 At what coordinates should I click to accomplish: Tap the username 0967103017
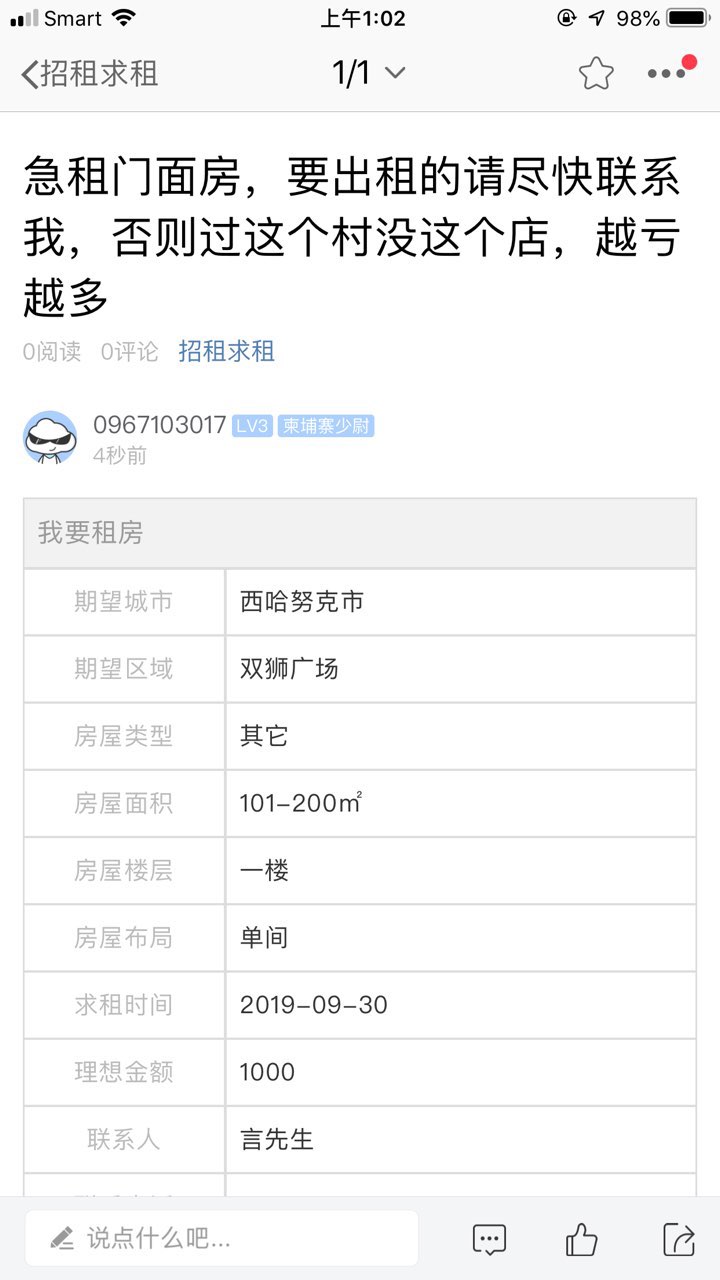tap(160, 425)
